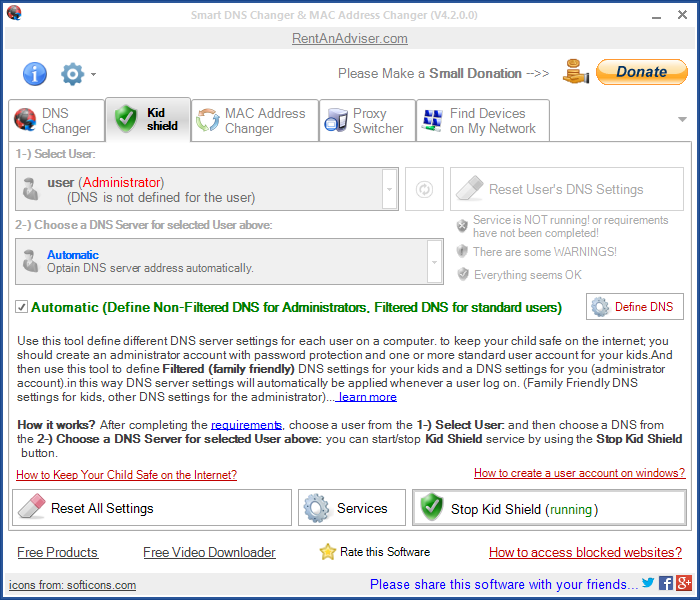
Task: Open the Select User dropdown arrow
Action: (389, 189)
